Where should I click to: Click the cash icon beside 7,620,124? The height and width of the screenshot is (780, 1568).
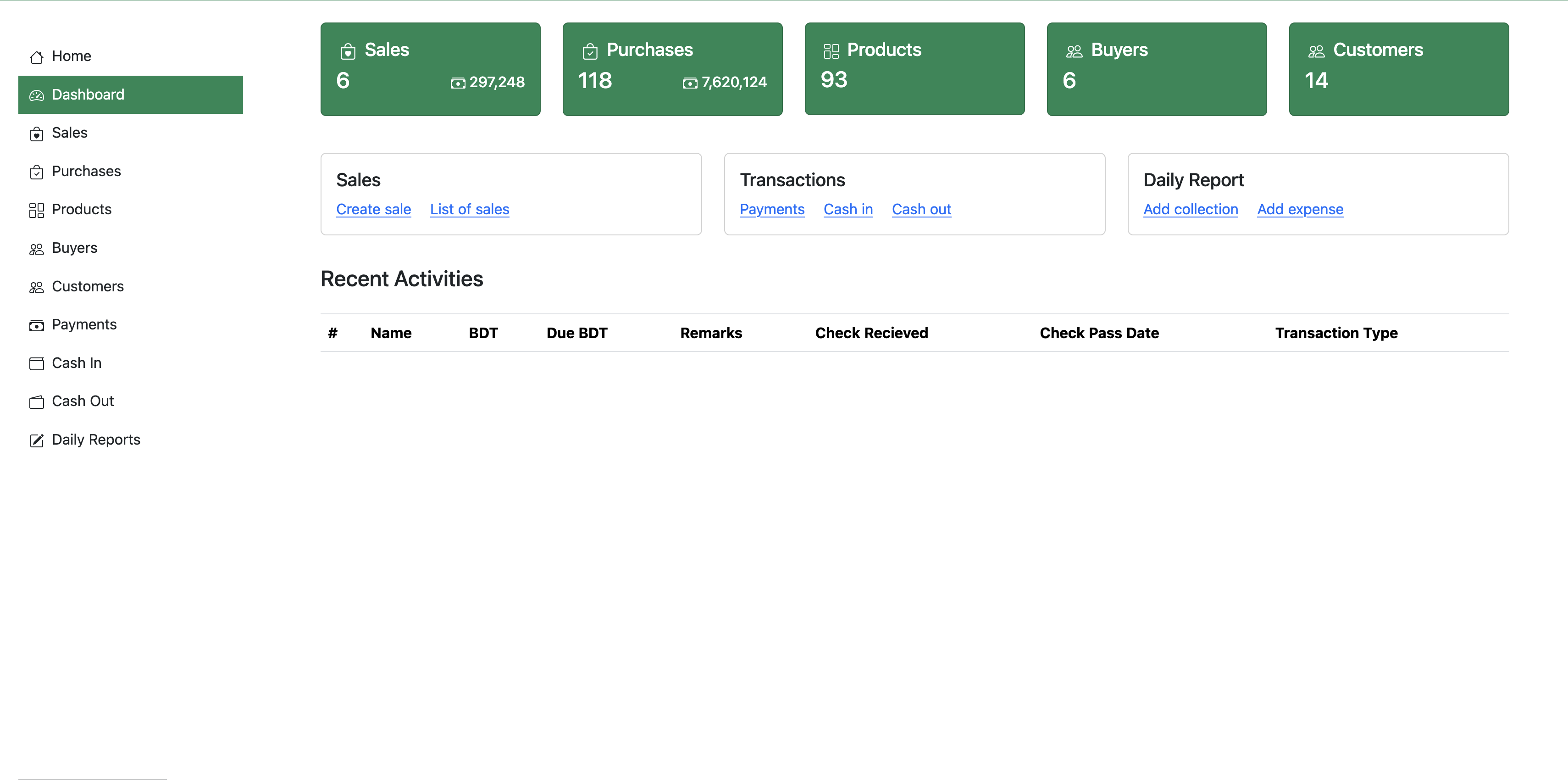pos(690,84)
